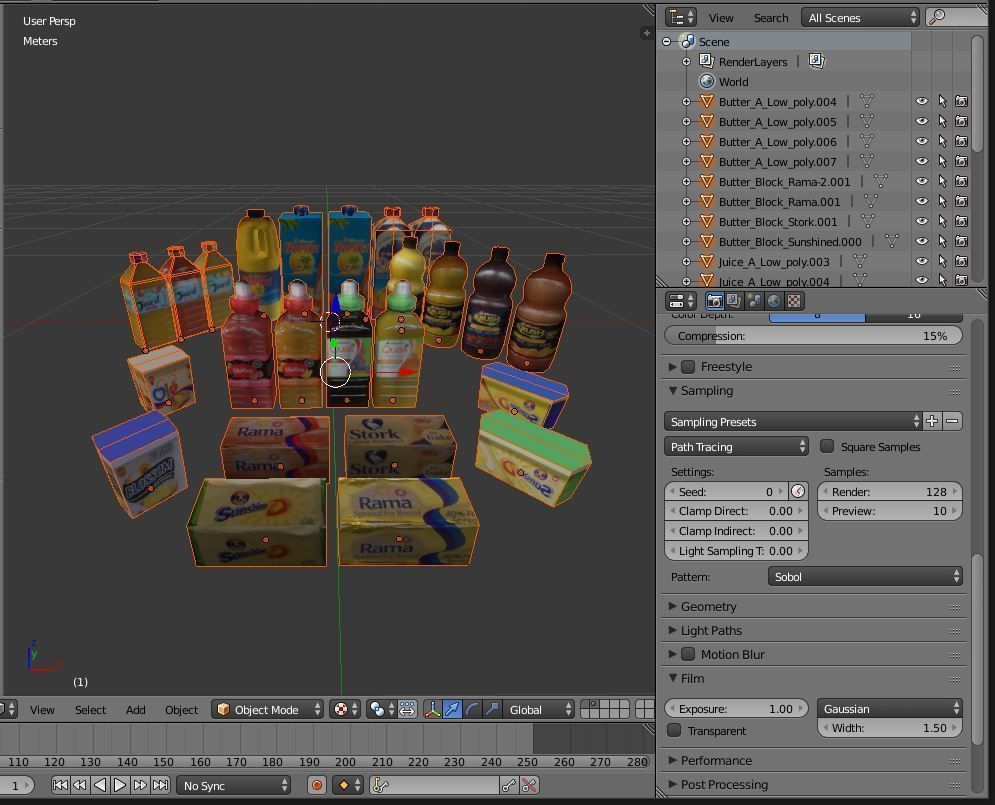Image resolution: width=995 pixels, height=805 pixels.
Task: Hide Juice_A_Low_poly.003 in viewport
Action: click(922, 261)
